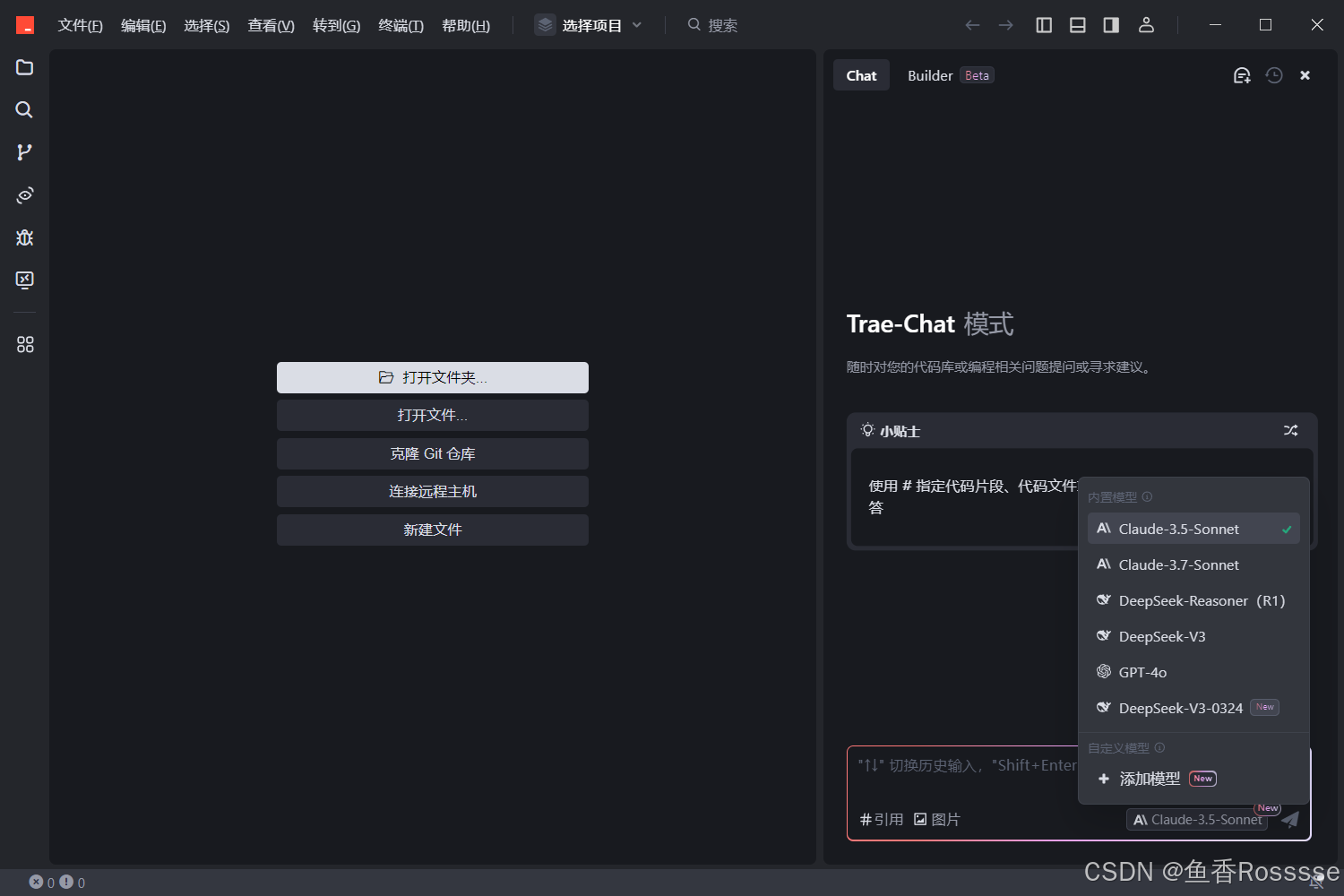Open the 终端(T) menu
The height and width of the screenshot is (896, 1344).
(x=401, y=25)
